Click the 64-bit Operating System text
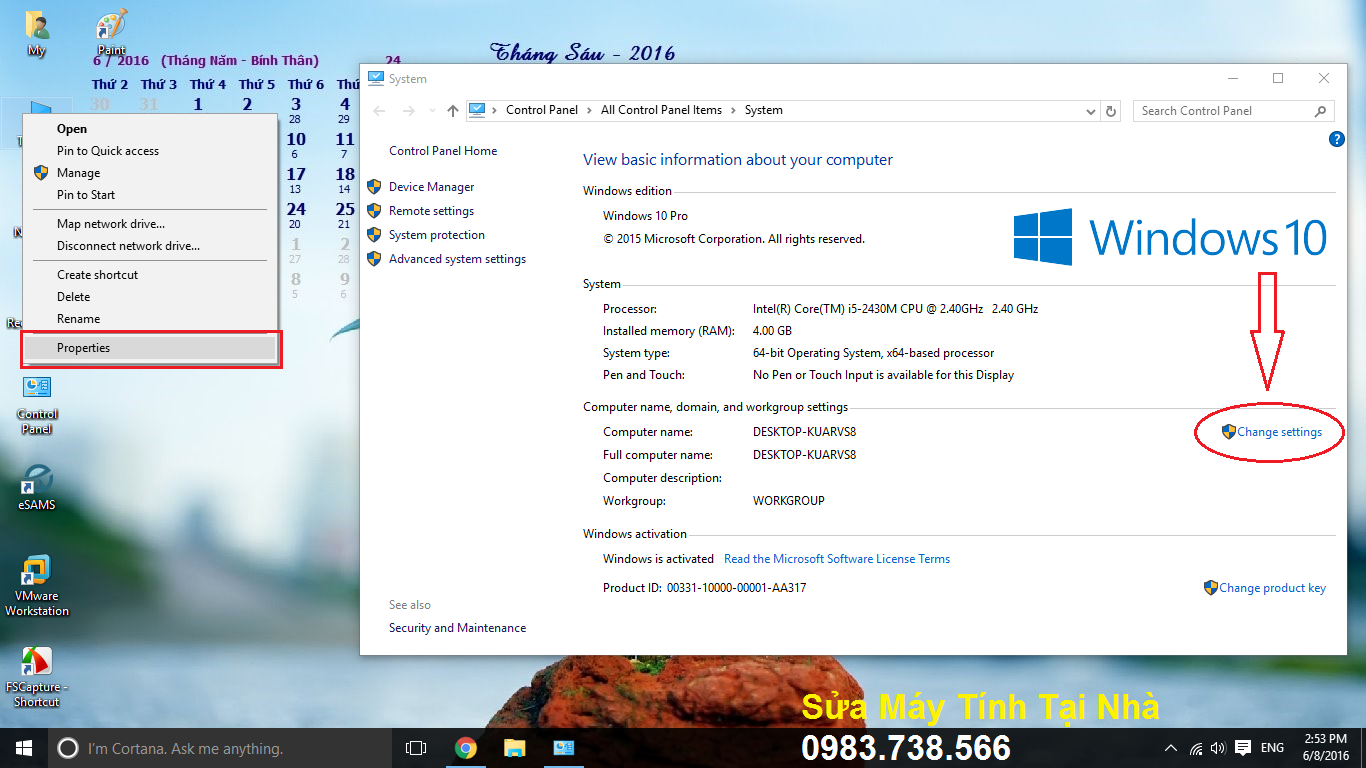This screenshot has height=768, width=1366. click(874, 353)
